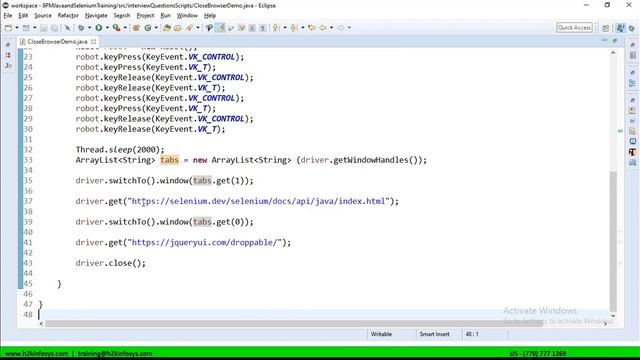Image resolution: width=640 pixels, height=360 pixels.
Task: Open the Debug icon's dropdown arrow
Action: (89, 28)
